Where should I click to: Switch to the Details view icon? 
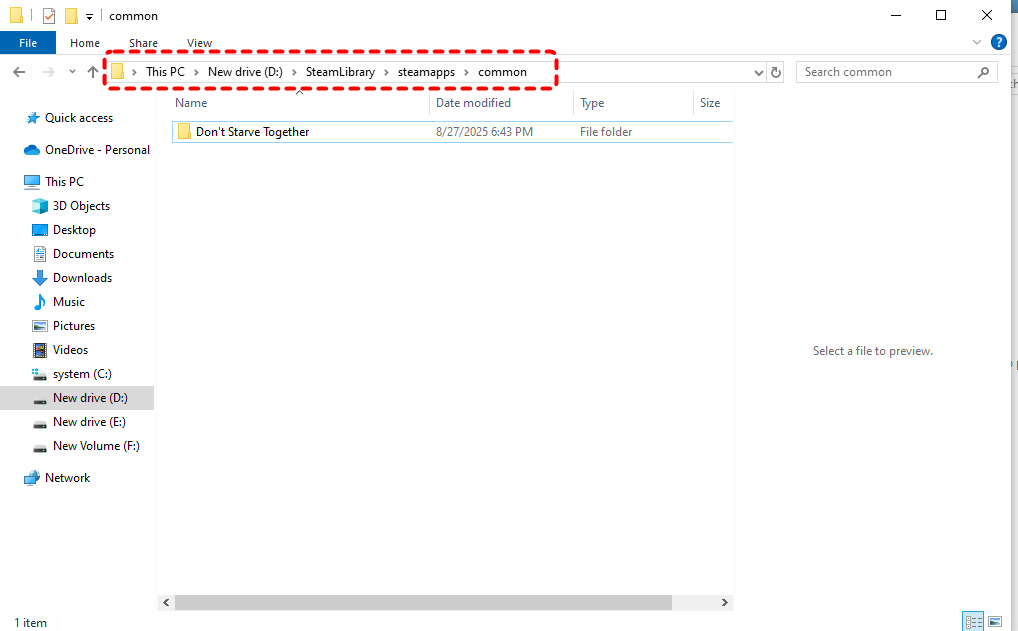click(971, 622)
